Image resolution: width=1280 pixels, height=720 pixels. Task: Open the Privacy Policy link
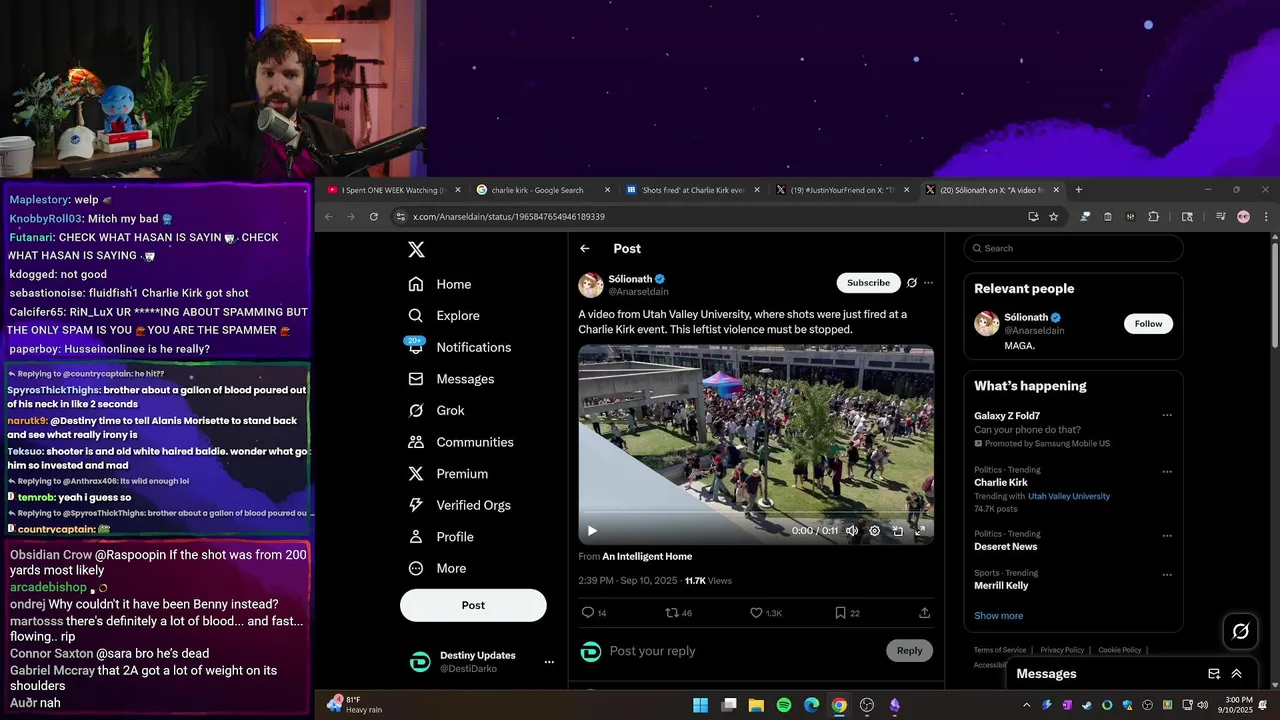click(x=1062, y=650)
